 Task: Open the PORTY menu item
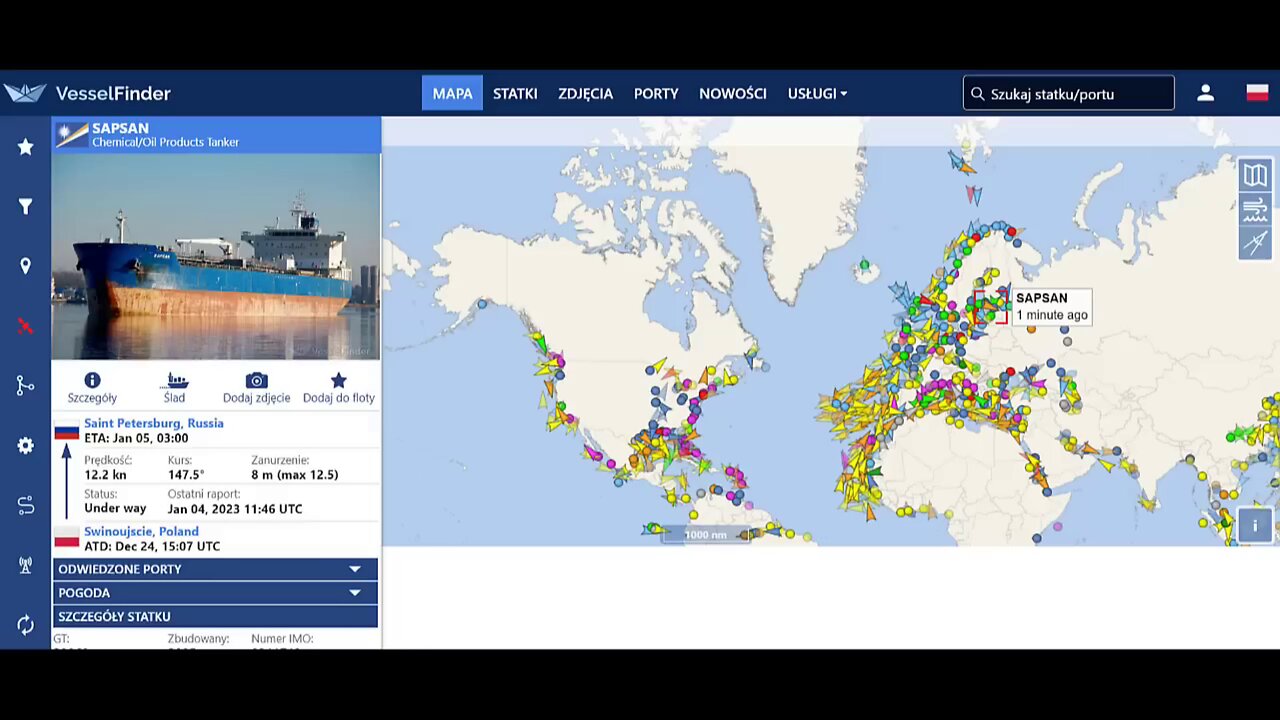pos(656,93)
